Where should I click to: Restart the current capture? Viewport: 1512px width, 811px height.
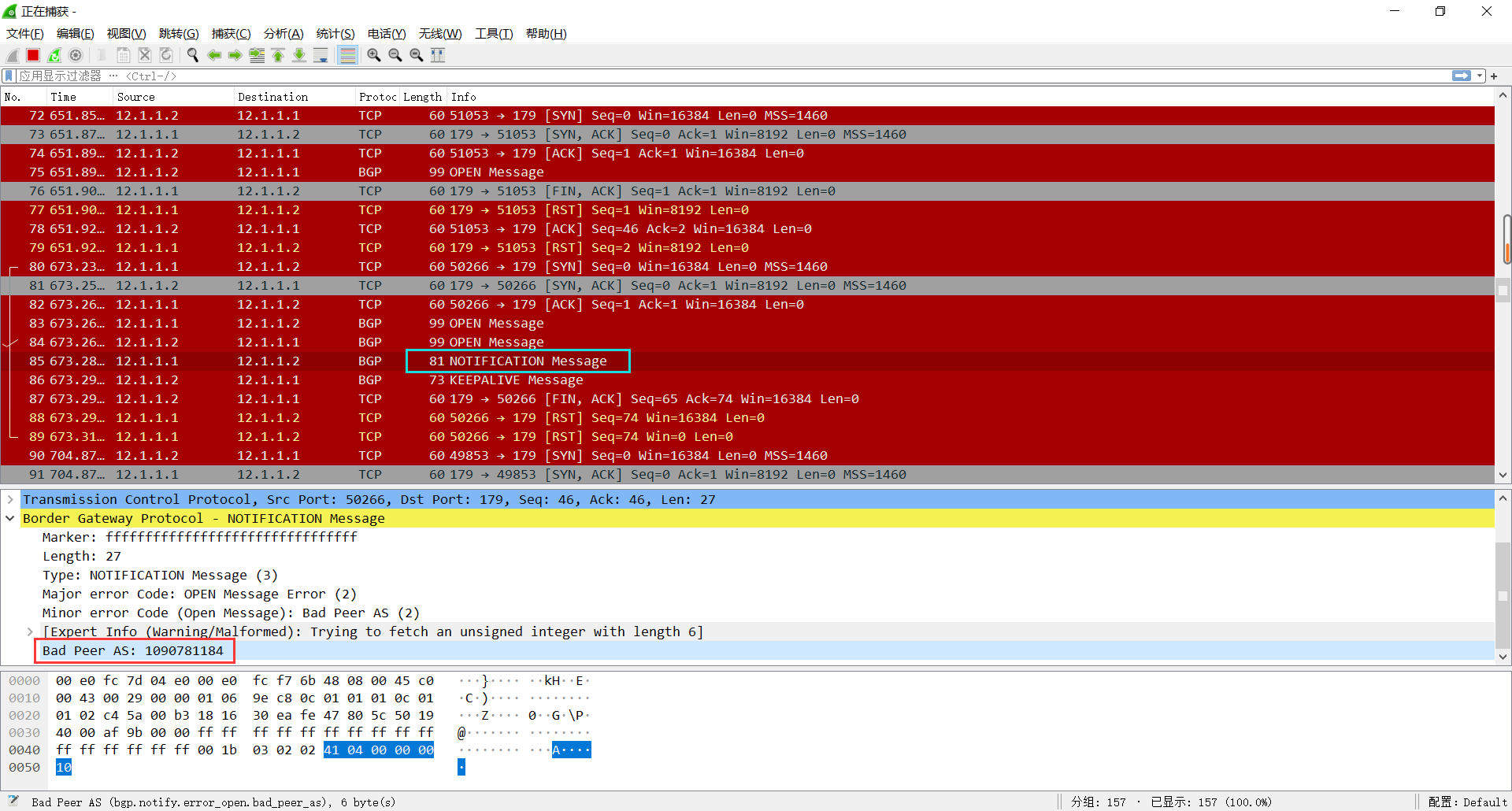pos(54,55)
